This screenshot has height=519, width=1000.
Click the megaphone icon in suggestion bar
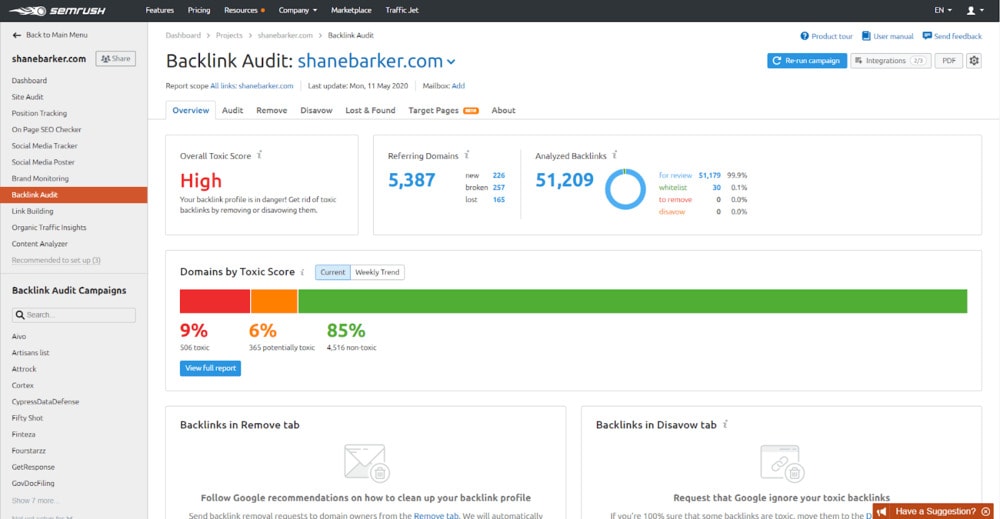click(882, 511)
